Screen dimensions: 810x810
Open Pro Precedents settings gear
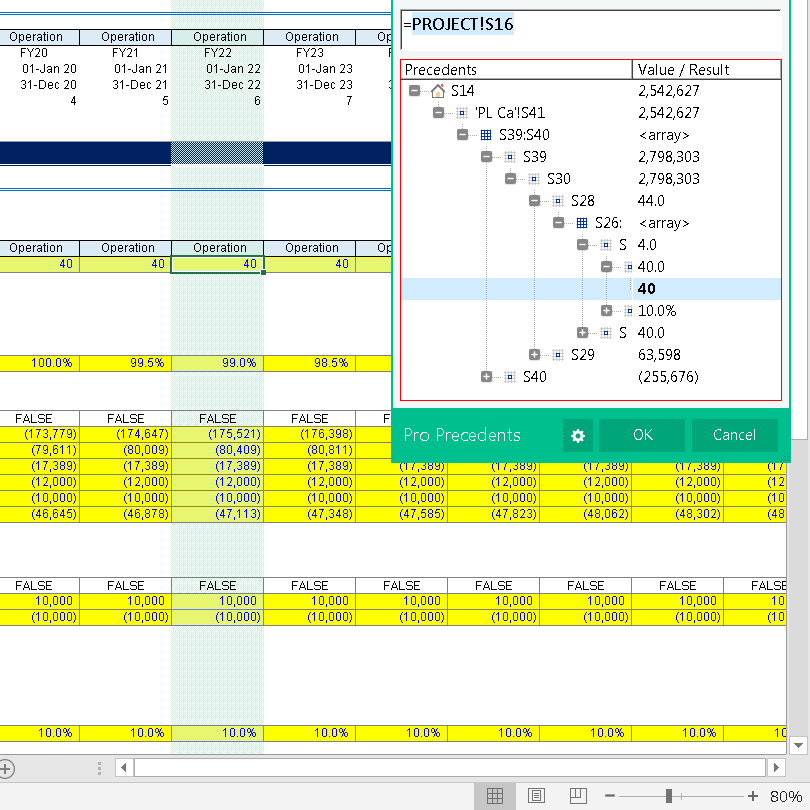[x=578, y=435]
